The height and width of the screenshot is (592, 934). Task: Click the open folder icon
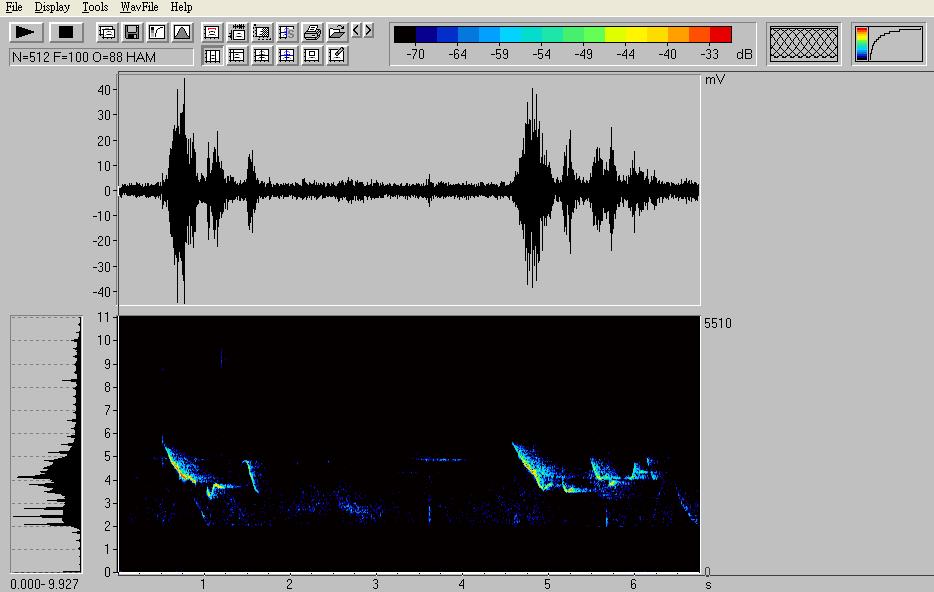pyautogui.click(x=337, y=33)
